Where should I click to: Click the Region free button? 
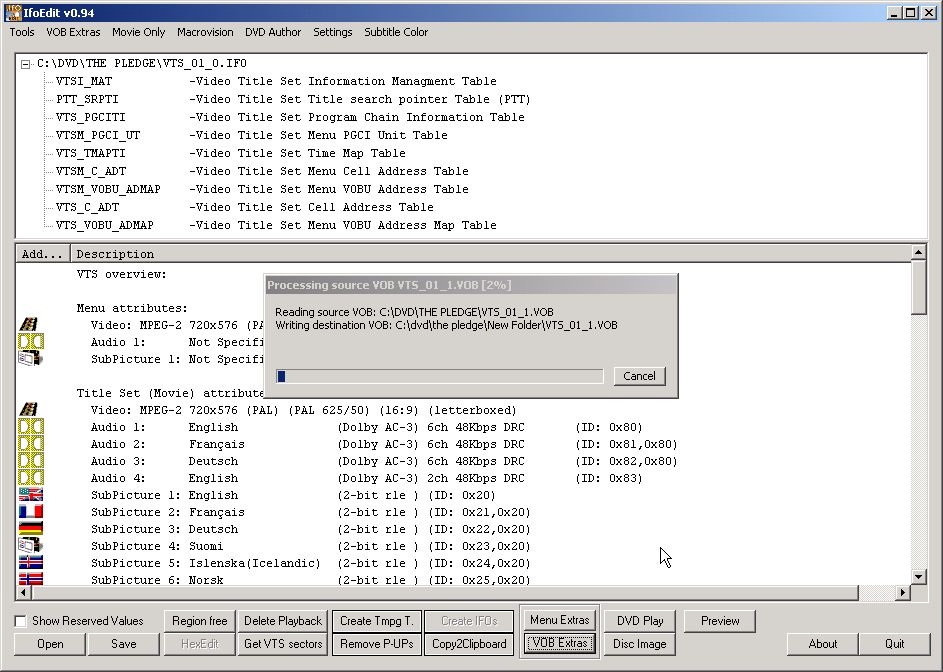tap(200, 621)
